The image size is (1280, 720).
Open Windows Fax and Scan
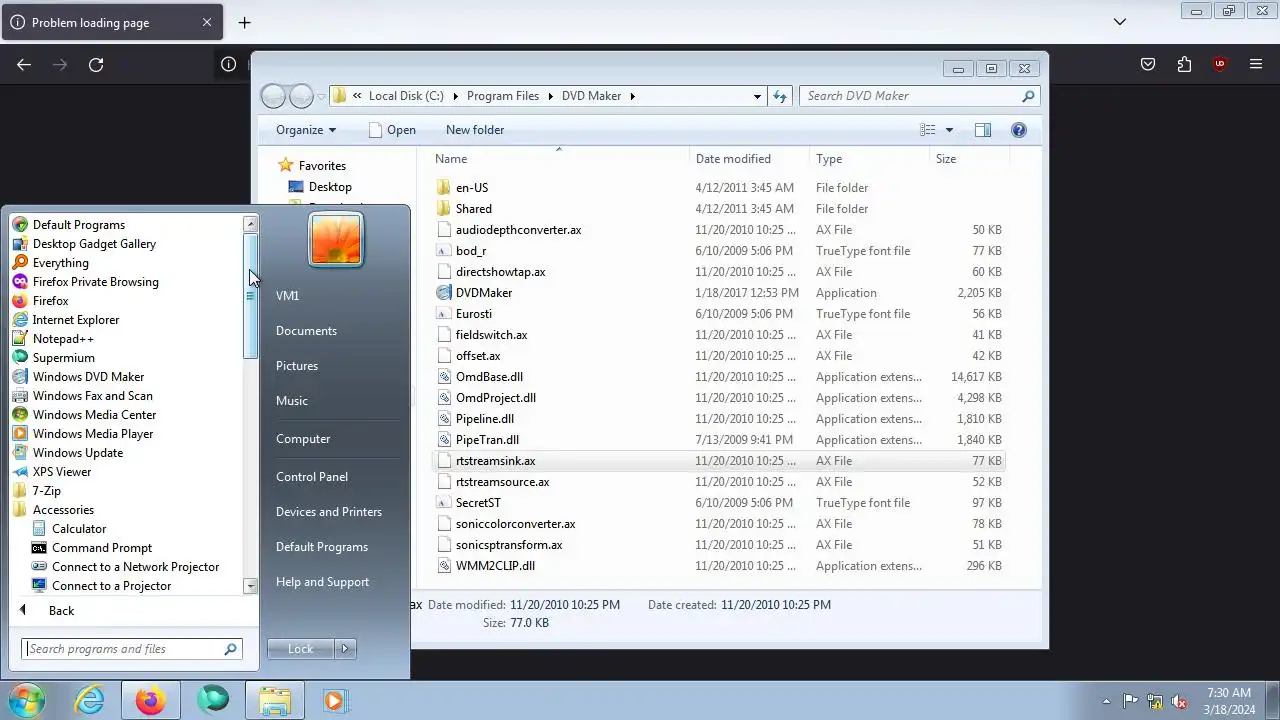click(x=92, y=396)
